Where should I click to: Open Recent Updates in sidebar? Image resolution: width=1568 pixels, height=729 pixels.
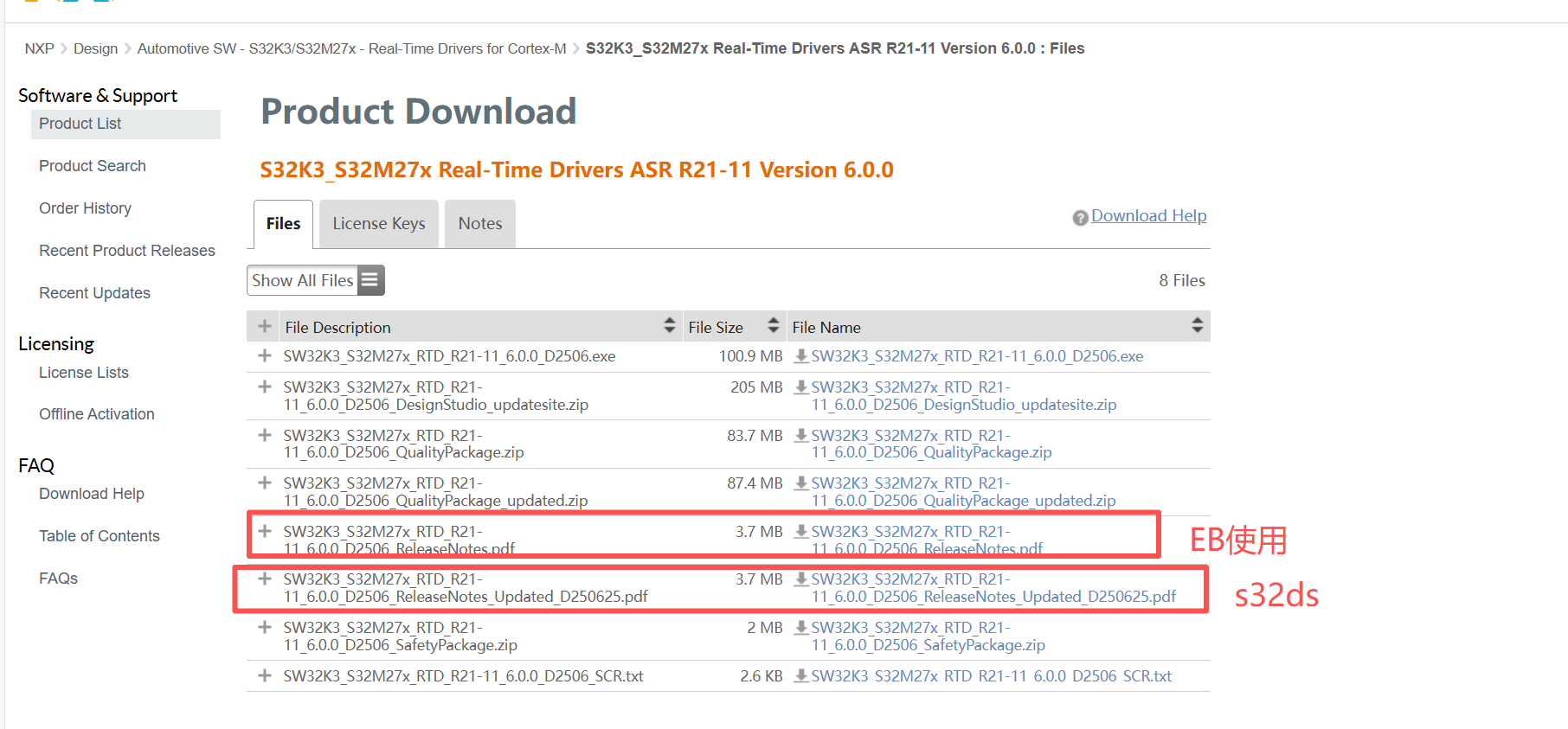click(94, 293)
